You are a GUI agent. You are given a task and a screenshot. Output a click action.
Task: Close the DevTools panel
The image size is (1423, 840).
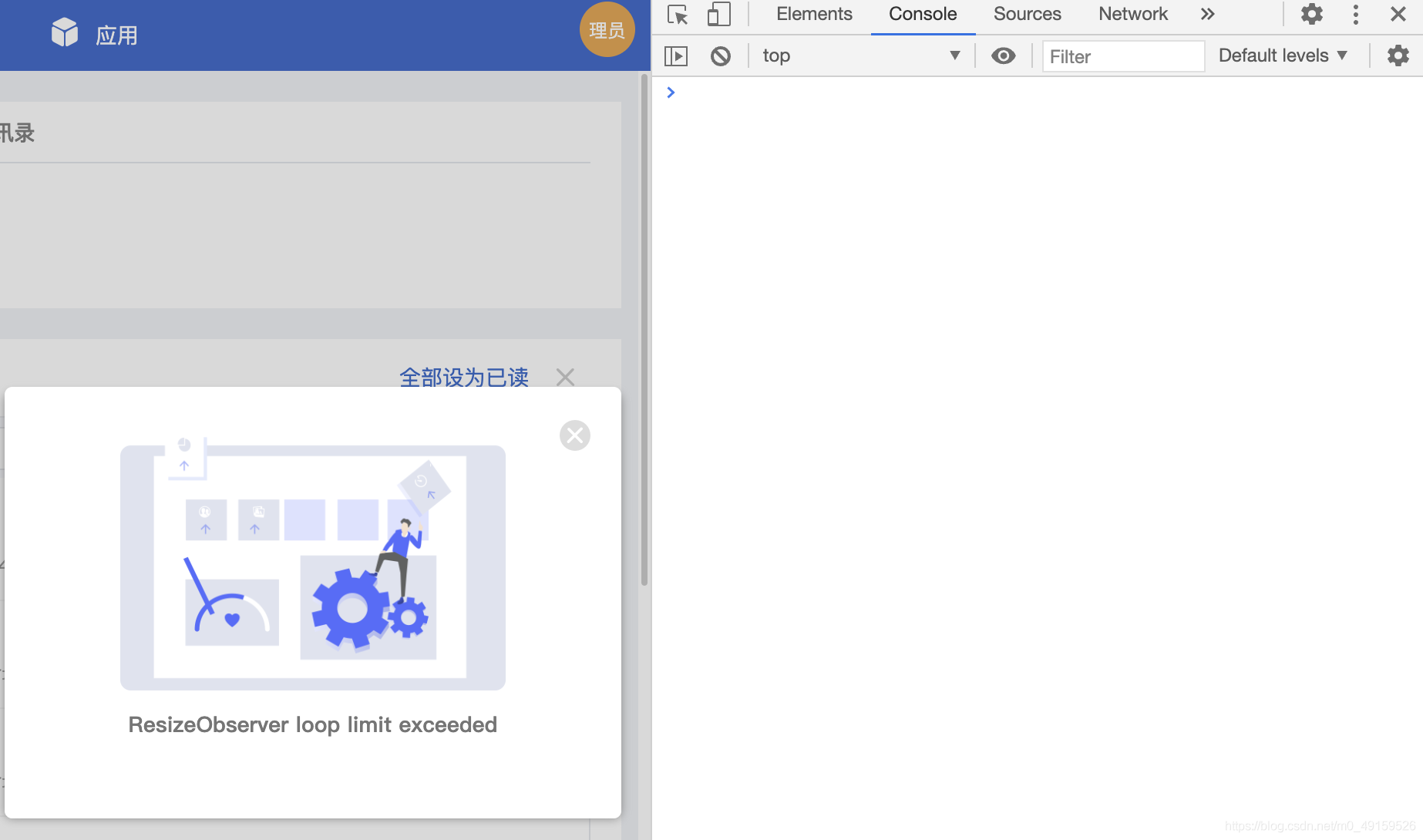point(1398,14)
